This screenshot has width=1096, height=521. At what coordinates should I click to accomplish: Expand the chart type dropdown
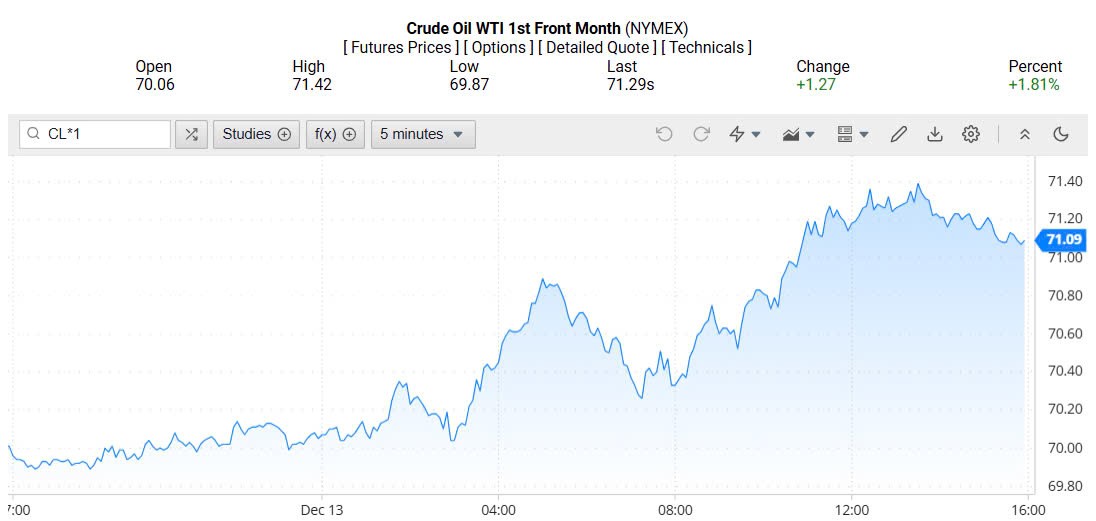[x=798, y=134]
